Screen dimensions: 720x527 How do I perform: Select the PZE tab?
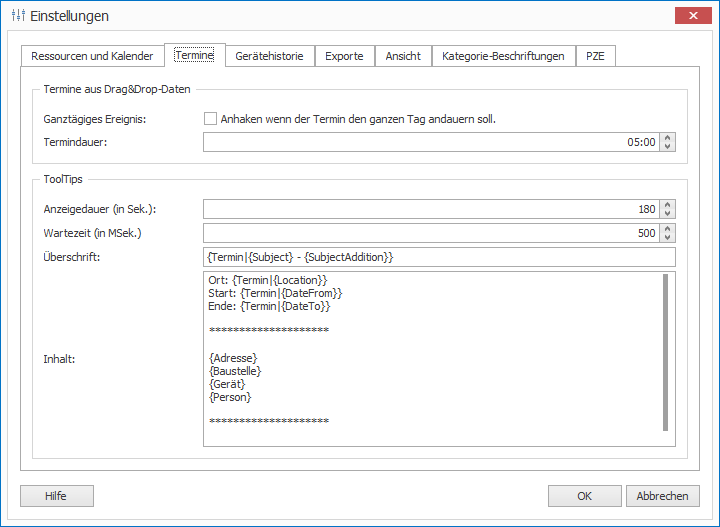(595, 56)
